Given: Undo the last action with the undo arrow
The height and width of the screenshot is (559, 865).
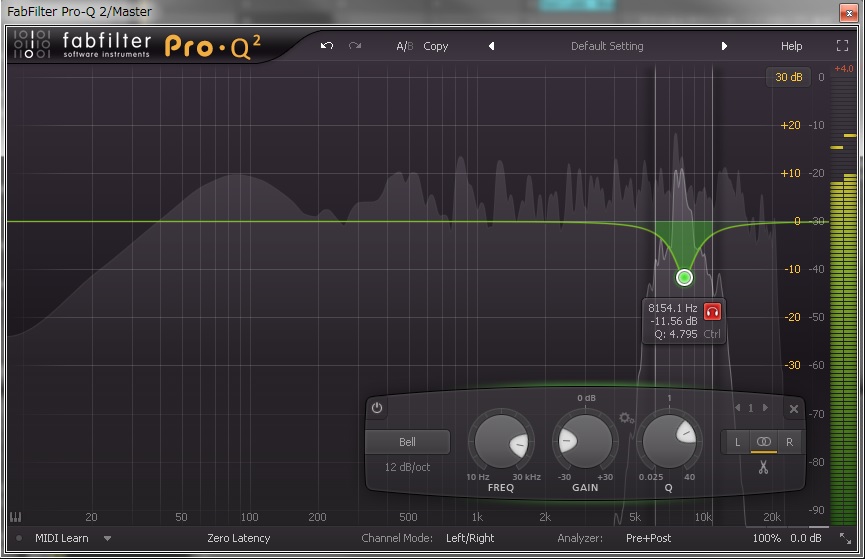Looking at the screenshot, I should click(x=327, y=46).
